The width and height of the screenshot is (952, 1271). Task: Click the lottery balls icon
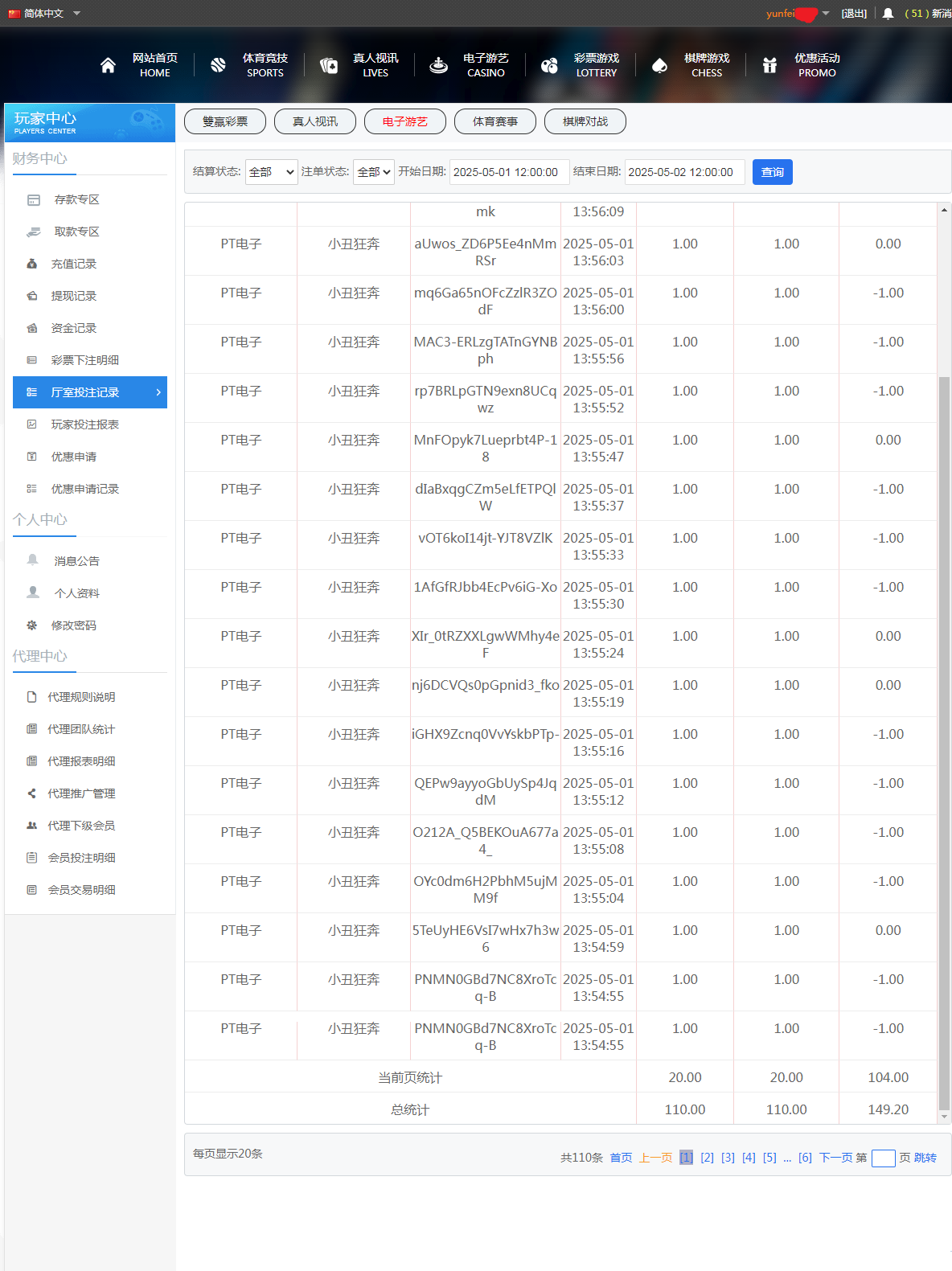coord(549,65)
